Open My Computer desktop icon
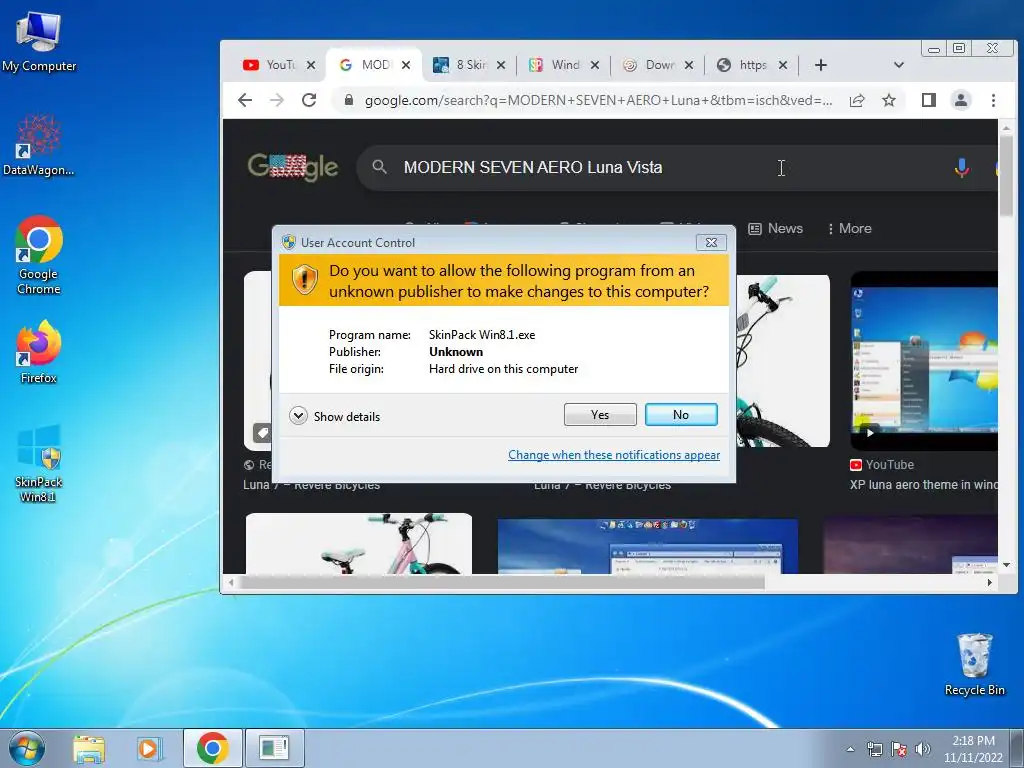This screenshot has width=1024, height=768. click(39, 41)
